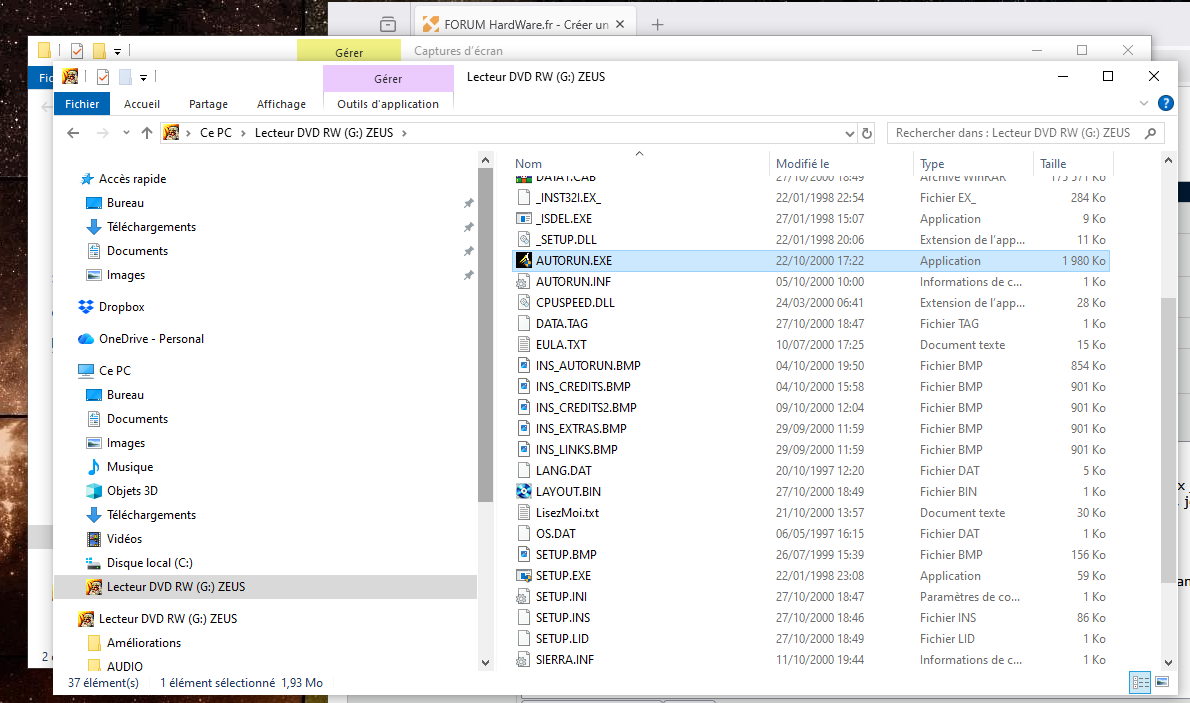The width and height of the screenshot is (1190, 703).
Task: Select the Disque local (C:) drive
Action: [x=150, y=563]
